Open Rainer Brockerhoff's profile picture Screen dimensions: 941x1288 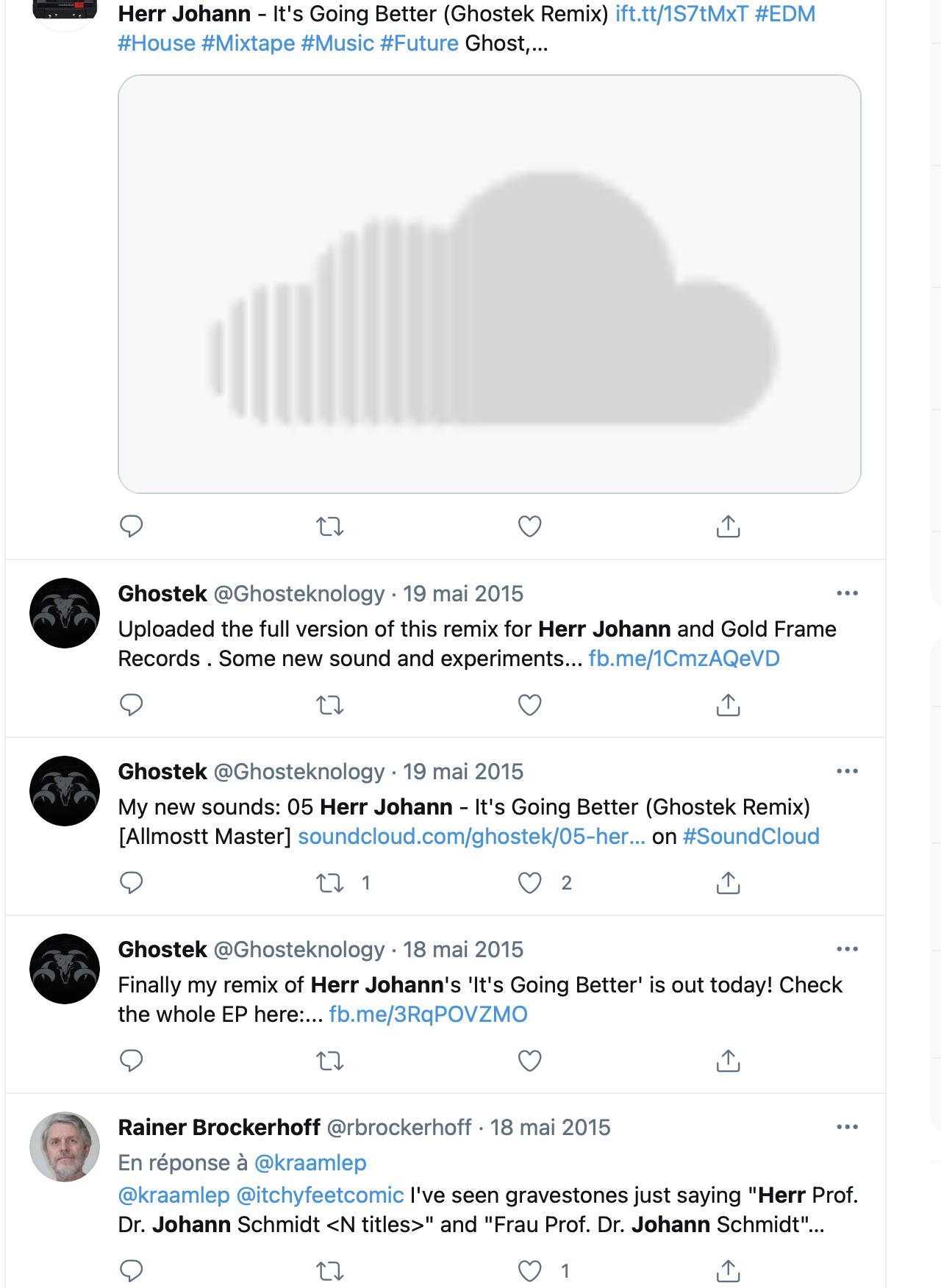tap(65, 1147)
